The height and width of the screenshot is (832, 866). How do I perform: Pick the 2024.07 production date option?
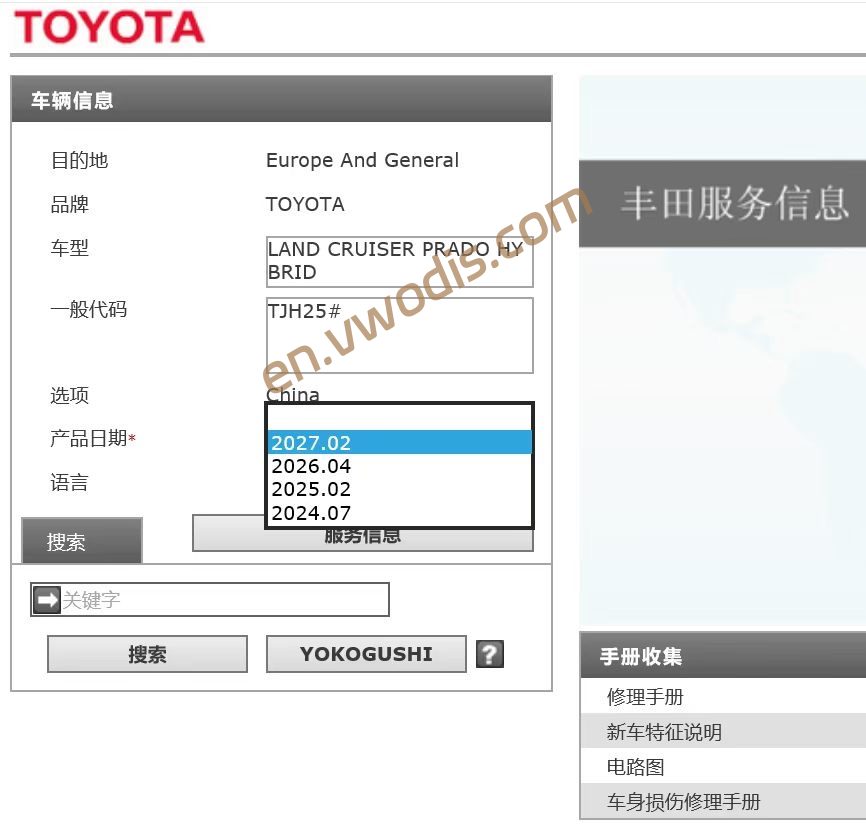point(400,513)
